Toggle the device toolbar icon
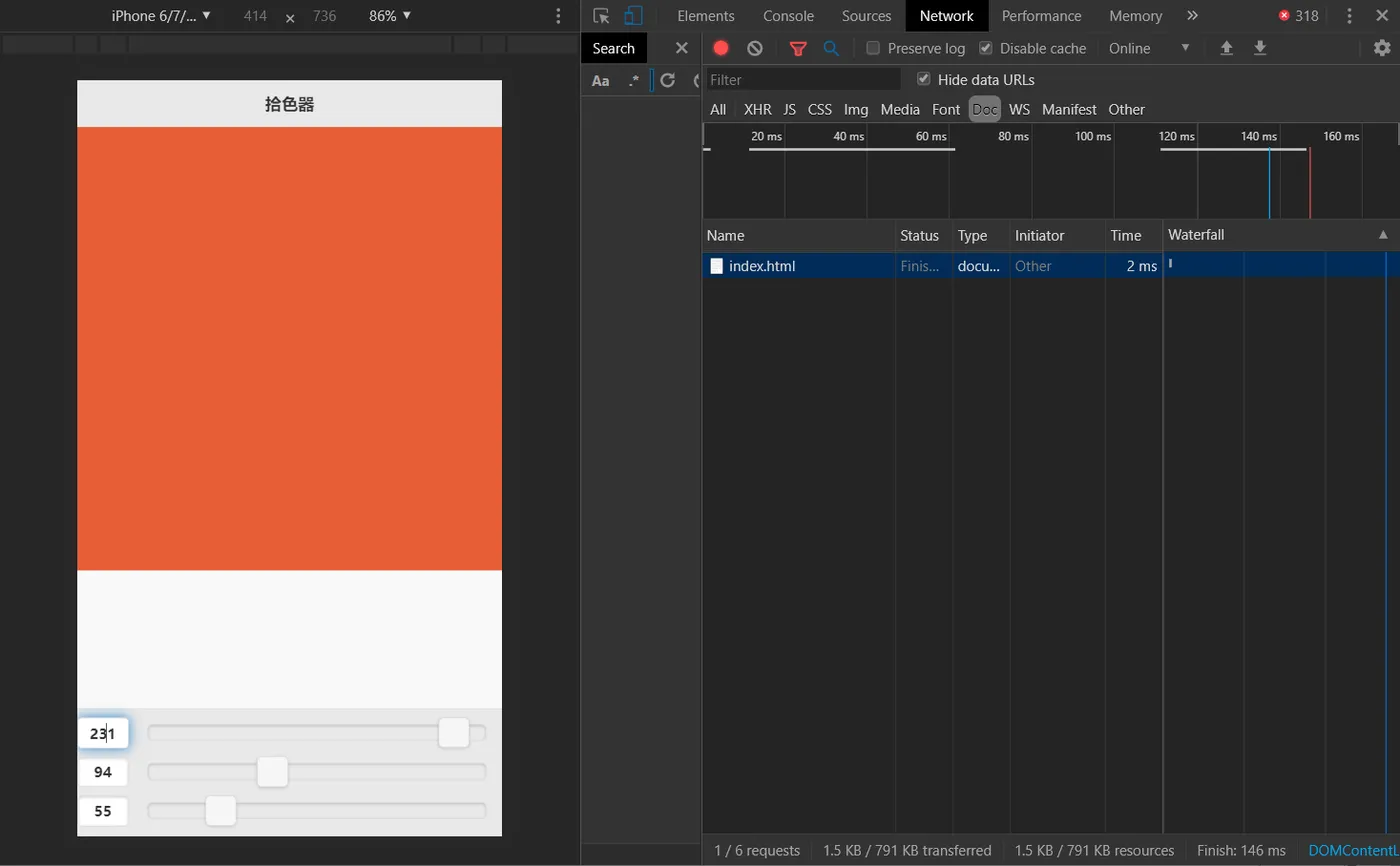This screenshot has width=1400, height=866. click(x=632, y=16)
